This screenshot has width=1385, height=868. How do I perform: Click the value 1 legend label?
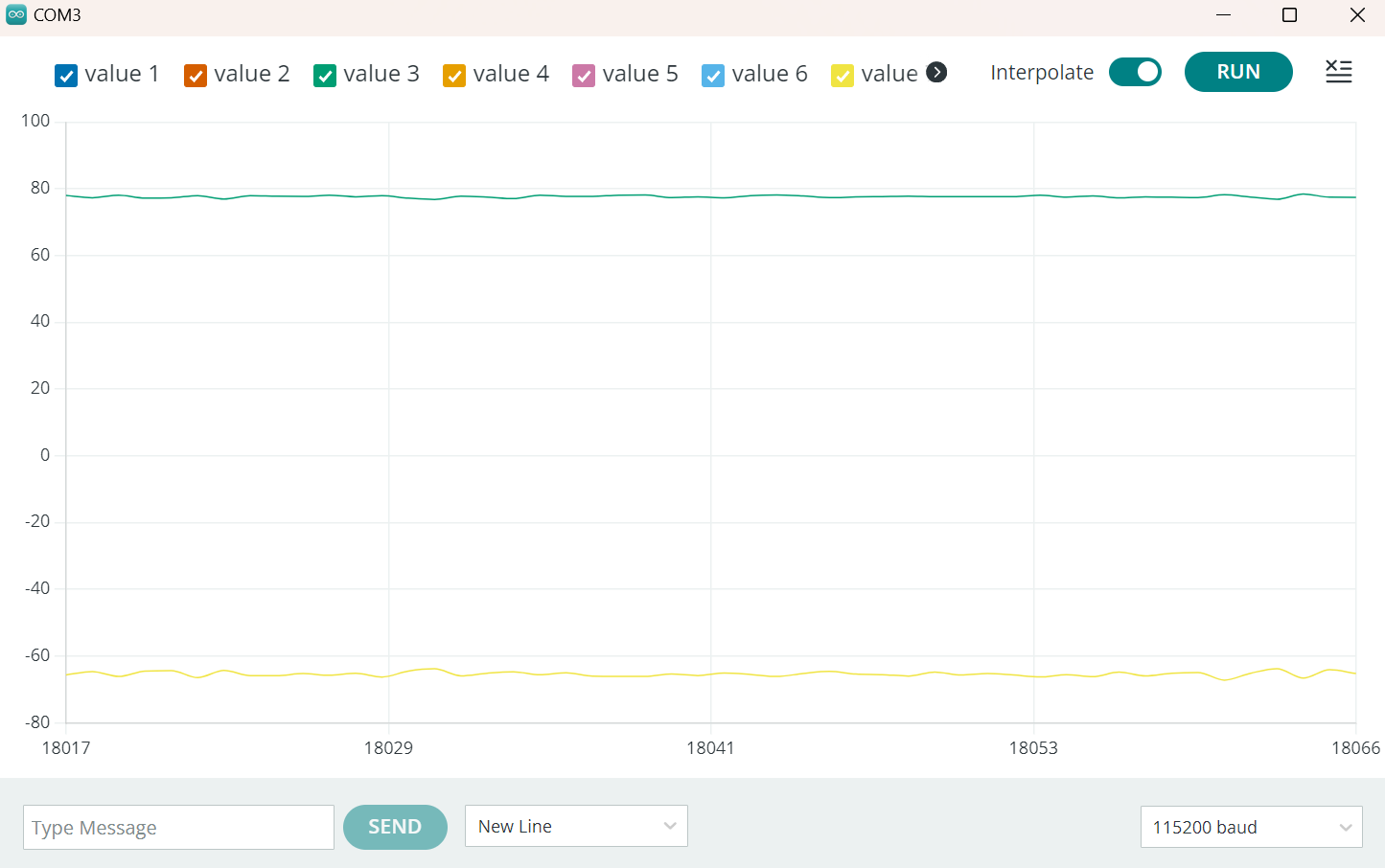click(122, 74)
